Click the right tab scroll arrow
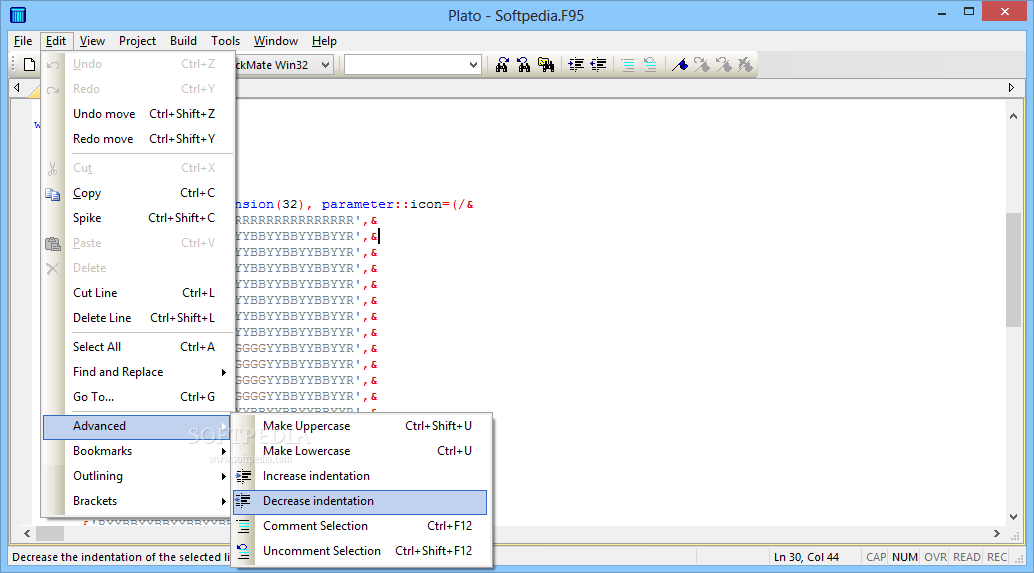 tap(1012, 88)
